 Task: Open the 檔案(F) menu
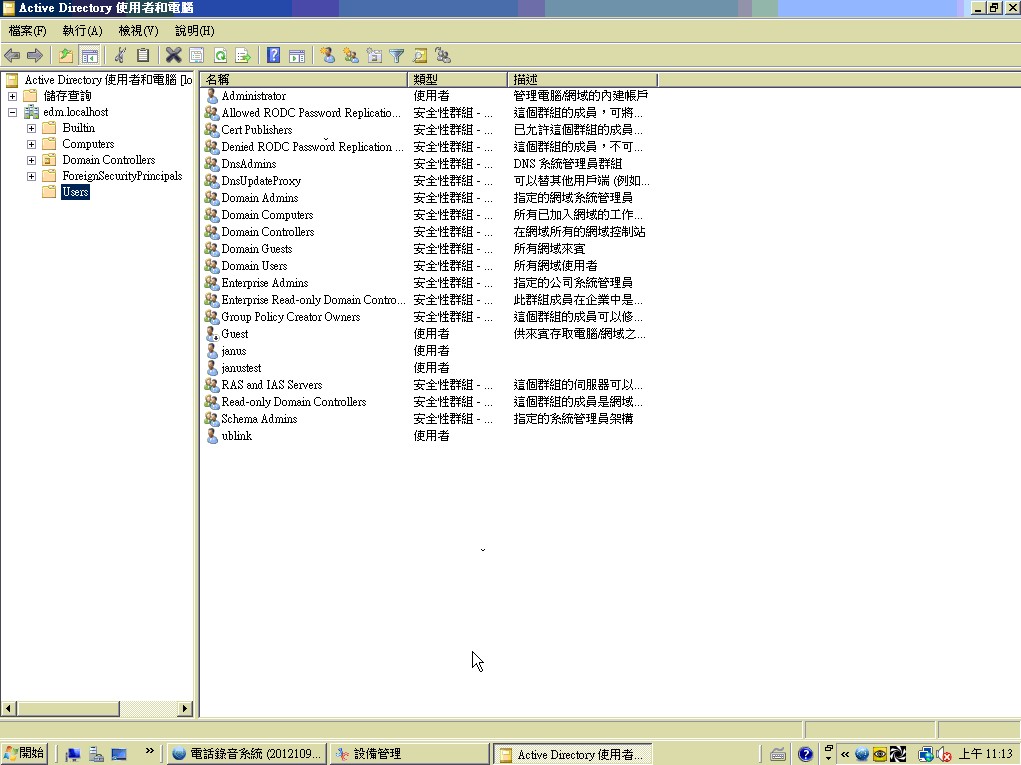pyautogui.click(x=27, y=31)
